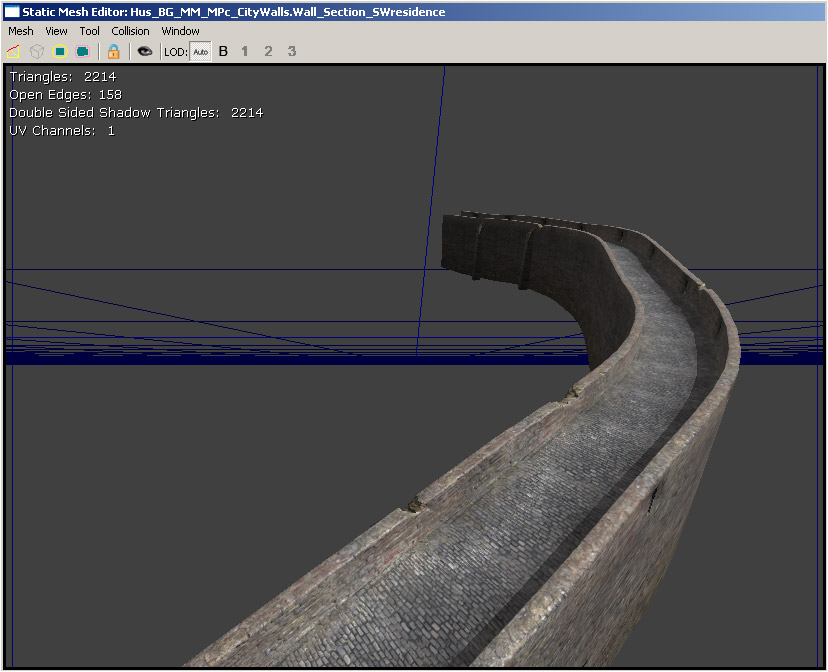
Task: Toggle the eye preview icon
Action: pyautogui.click(x=145, y=51)
